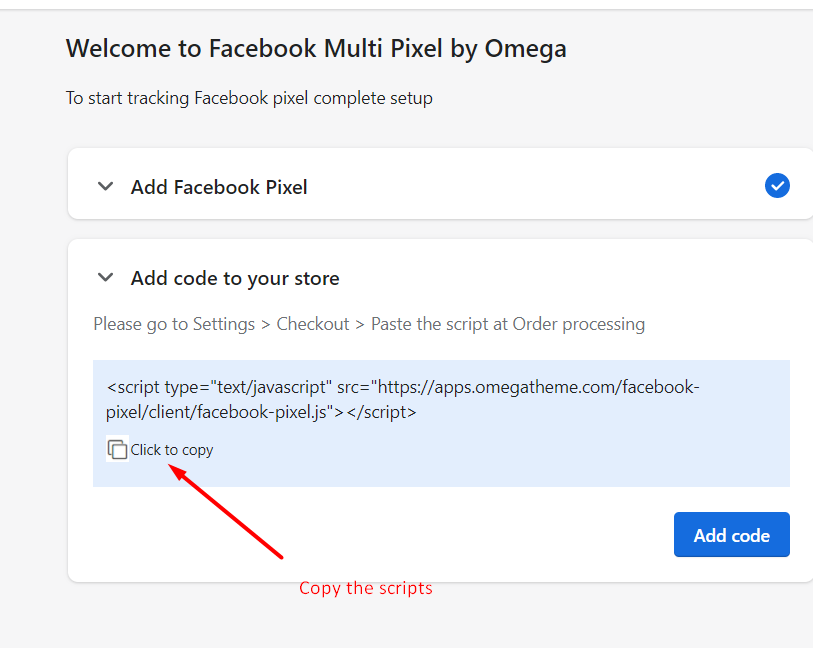Collapse the Add Facebook Pixel chevron
This screenshot has height=648, width=813.
pos(106,186)
